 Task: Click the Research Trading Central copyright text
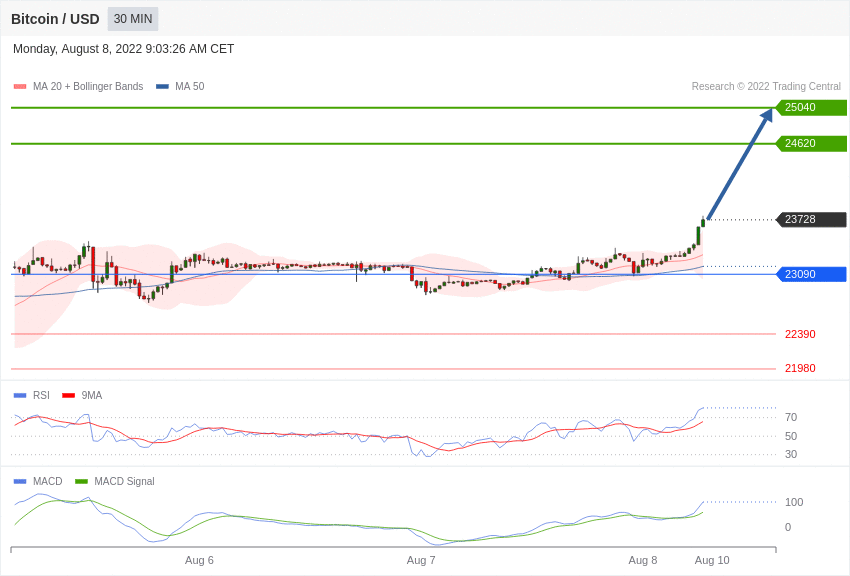pos(766,87)
